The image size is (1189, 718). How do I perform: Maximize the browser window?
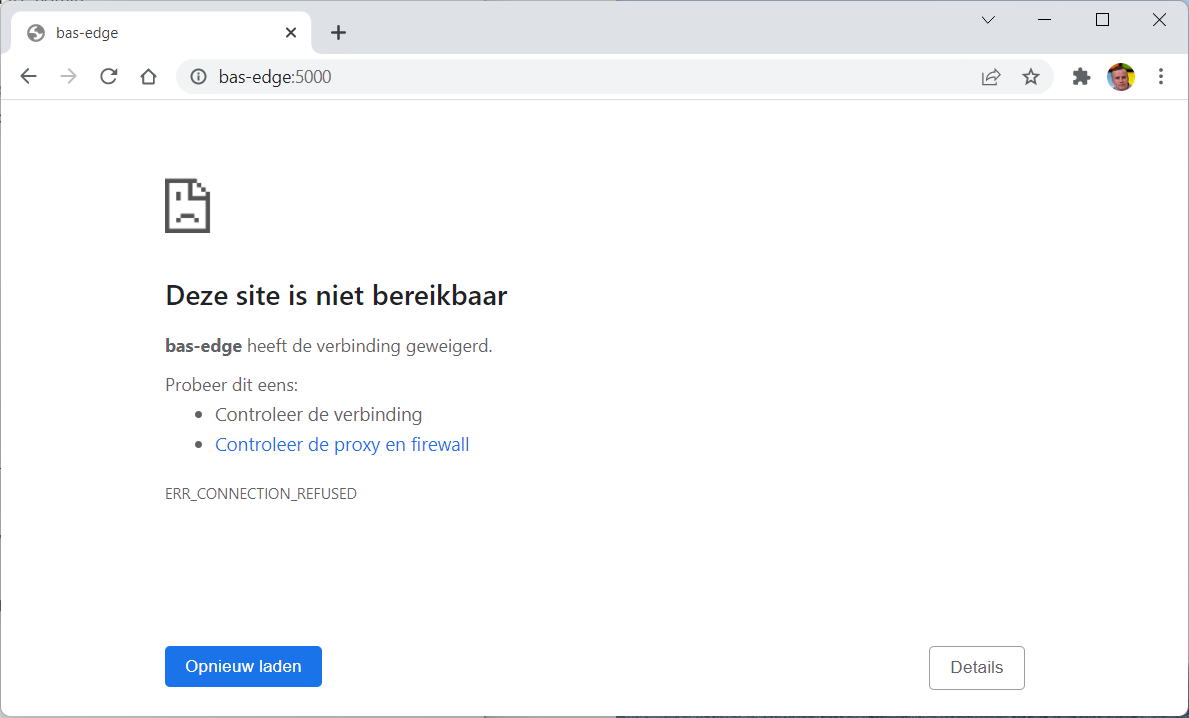[1102, 20]
